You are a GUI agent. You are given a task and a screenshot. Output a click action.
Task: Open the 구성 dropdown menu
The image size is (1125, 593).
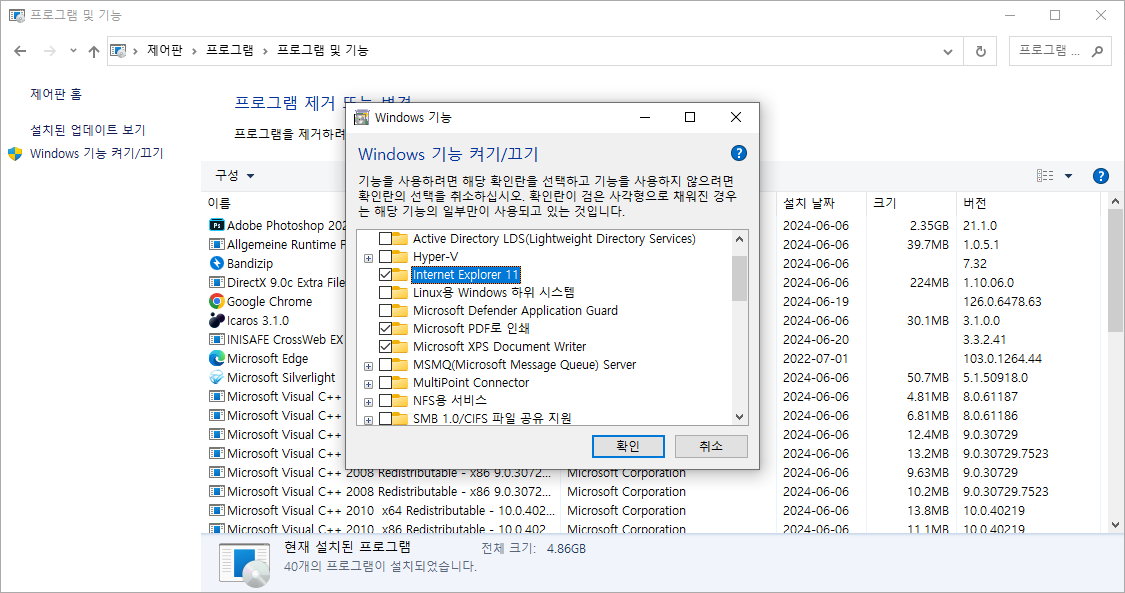point(235,176)
